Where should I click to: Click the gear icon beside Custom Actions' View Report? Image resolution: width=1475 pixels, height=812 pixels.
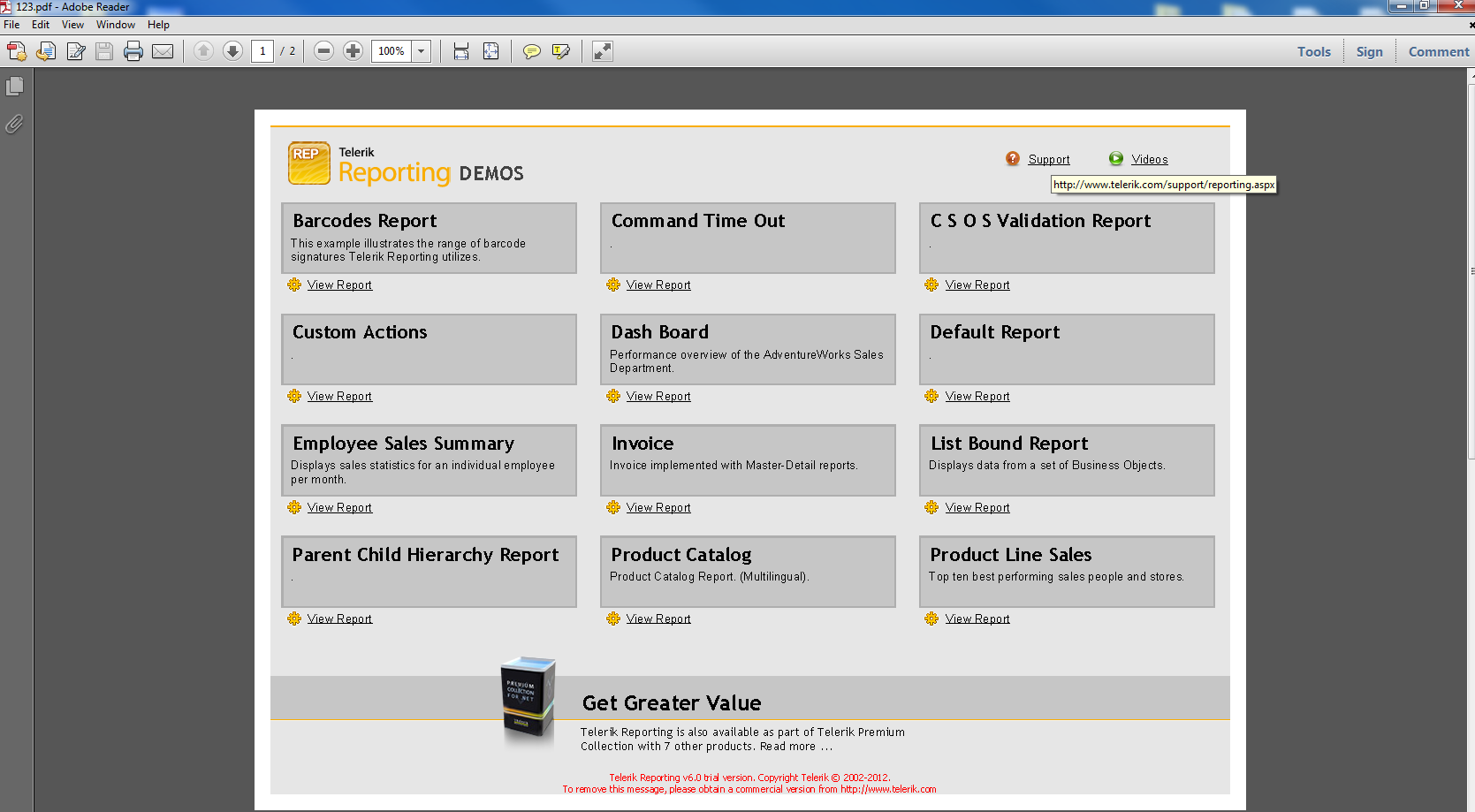point(294,396)
